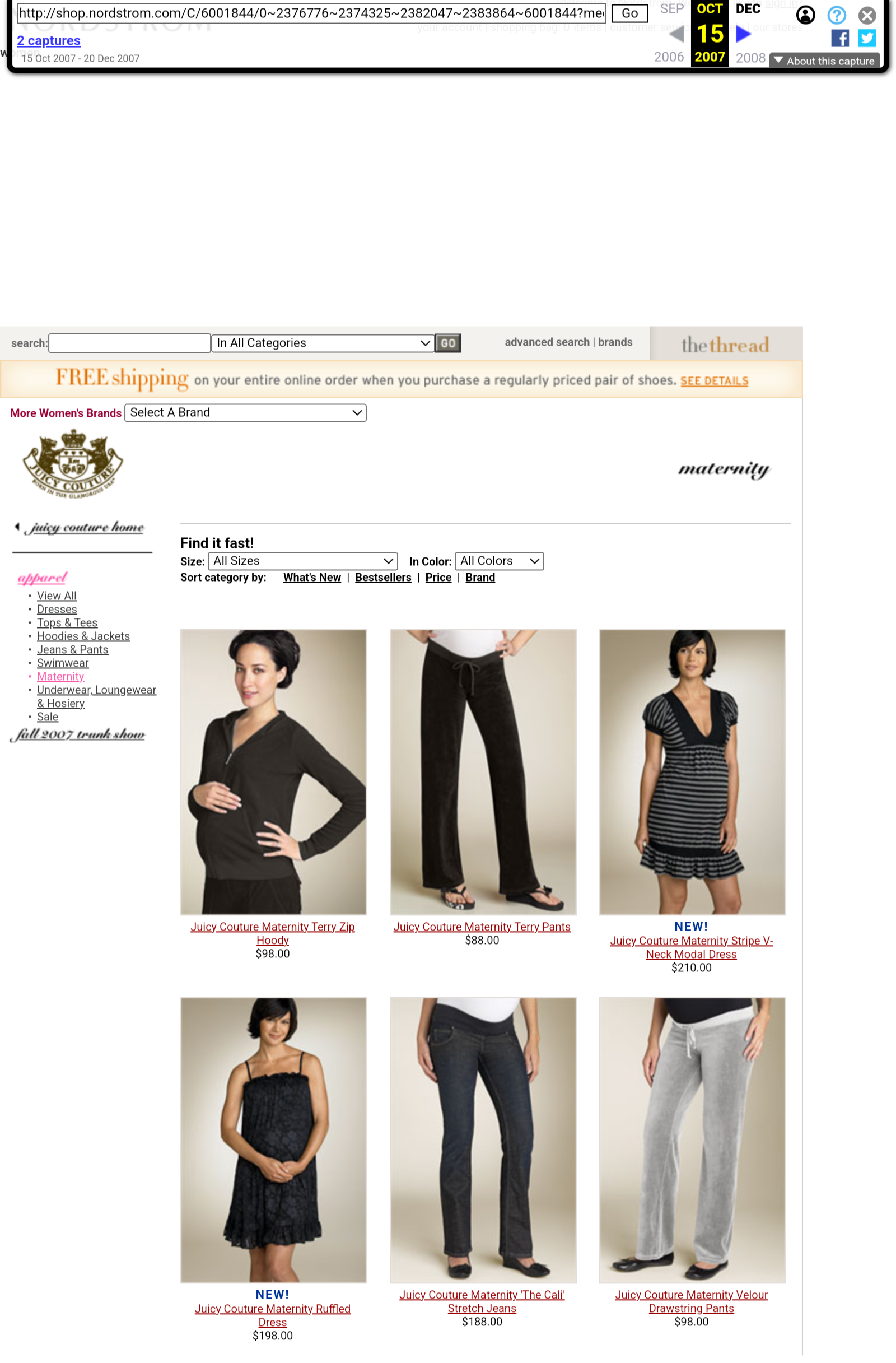Share capture via Facebook icon

840,38
